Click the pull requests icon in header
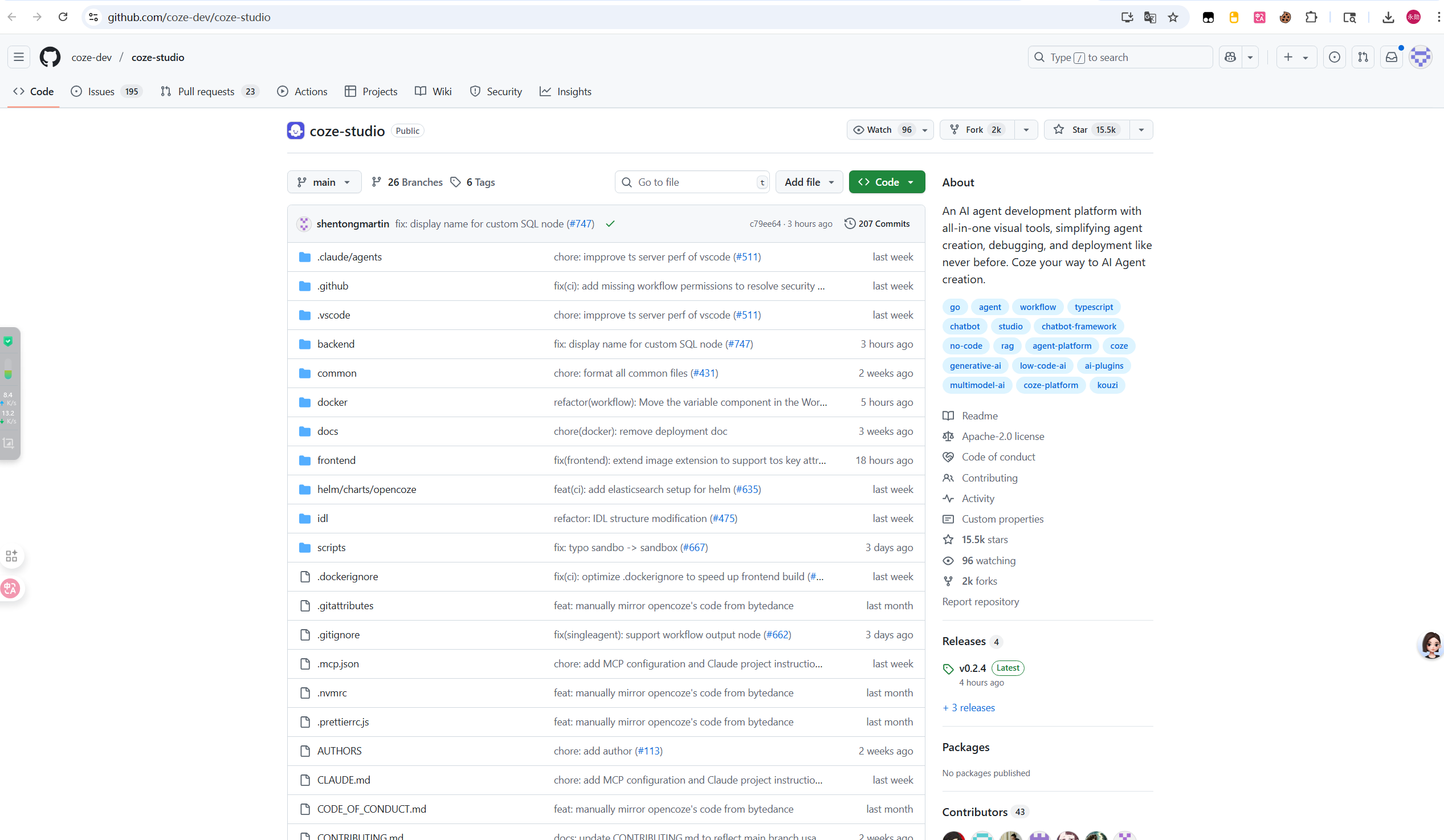This screenshot has width=1444, height=840. coord(1363,58)
